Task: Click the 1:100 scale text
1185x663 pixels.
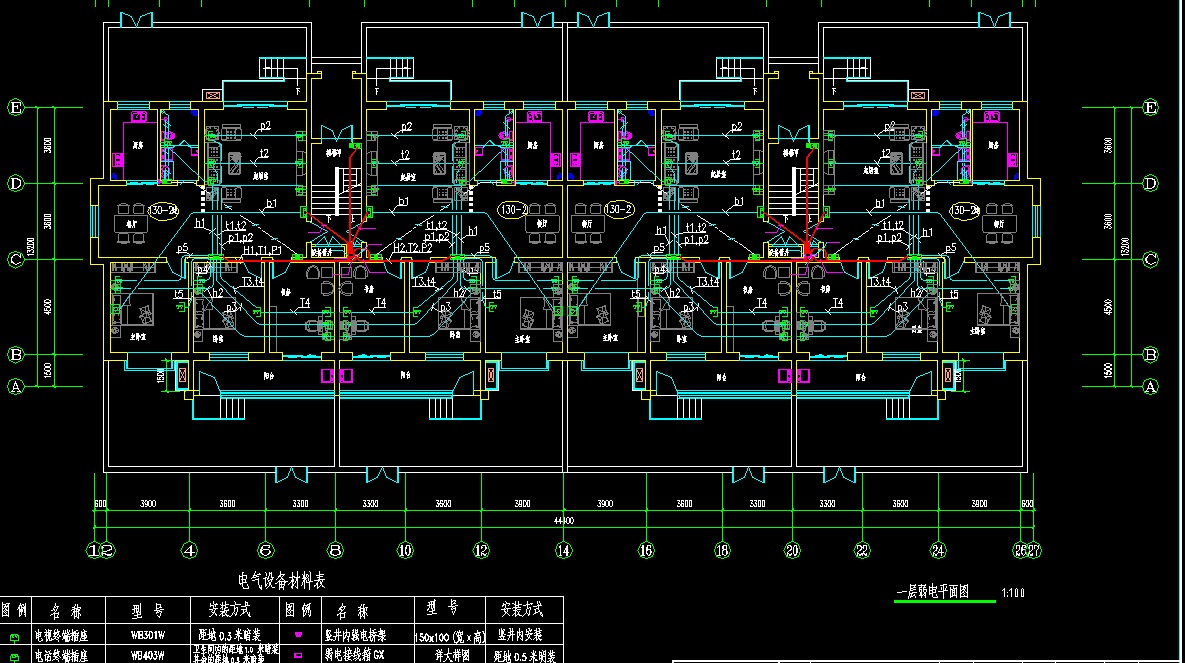Action: point(1013,593)
